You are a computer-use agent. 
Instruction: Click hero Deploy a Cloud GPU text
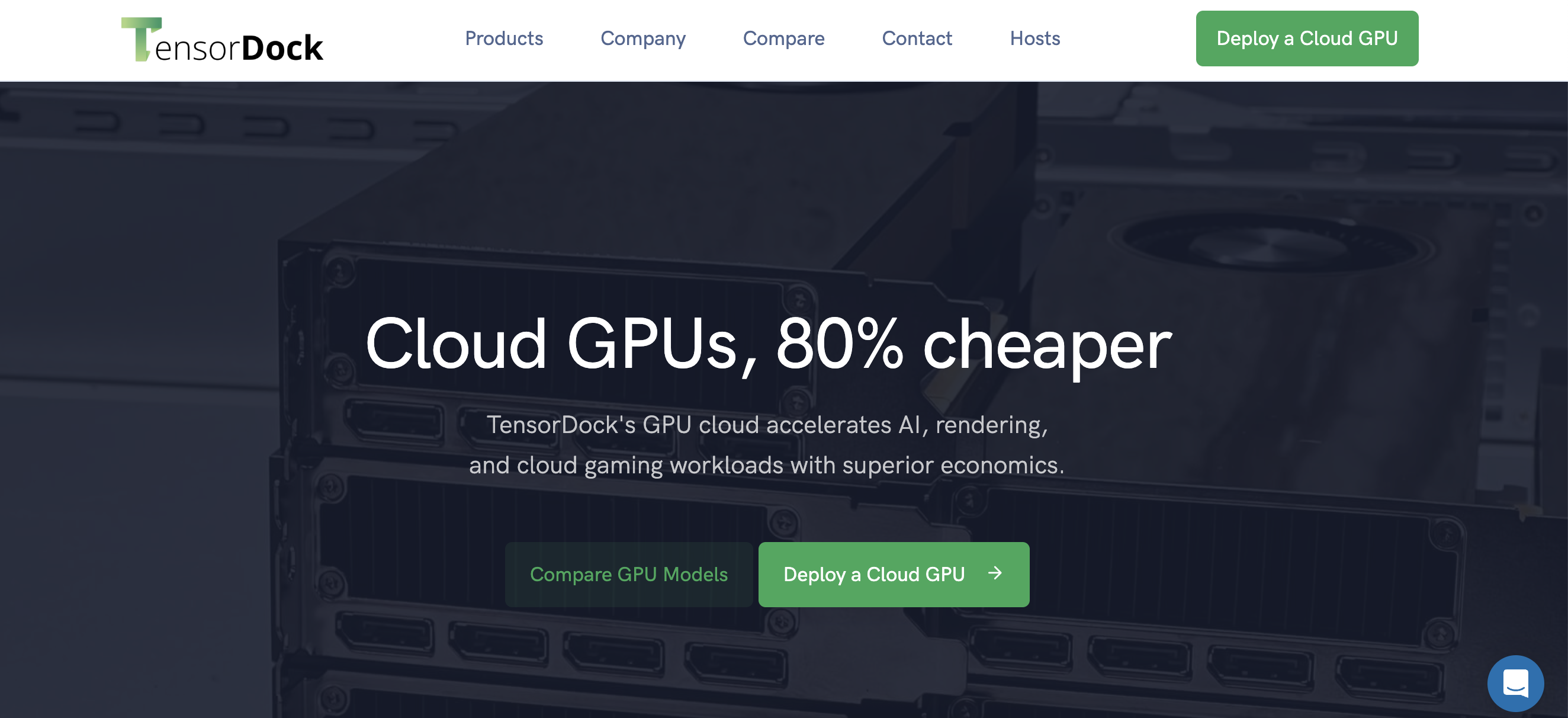[x=873, y=574]
